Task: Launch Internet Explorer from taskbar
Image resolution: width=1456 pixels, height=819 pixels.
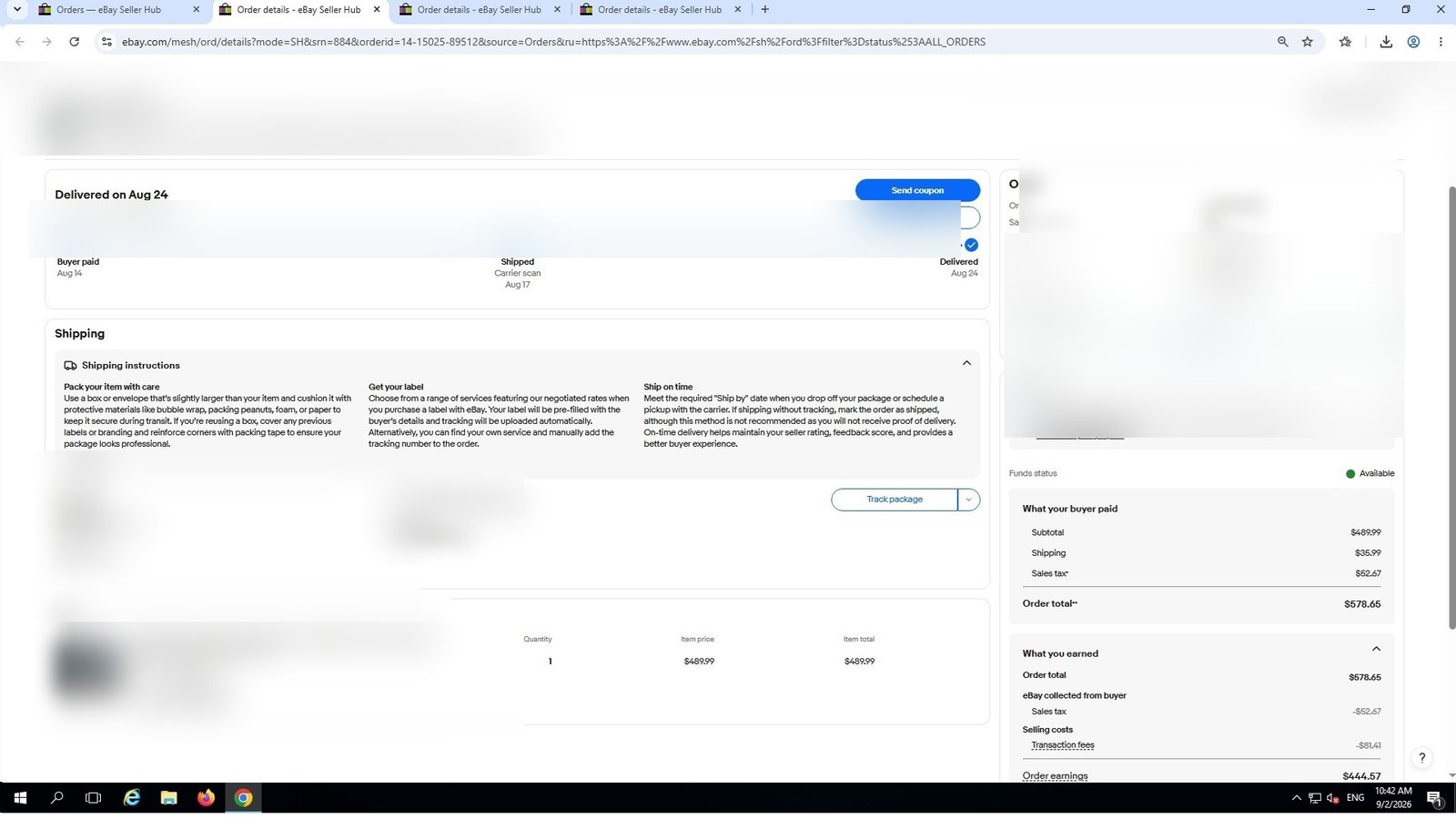Action: click(132, 798)
